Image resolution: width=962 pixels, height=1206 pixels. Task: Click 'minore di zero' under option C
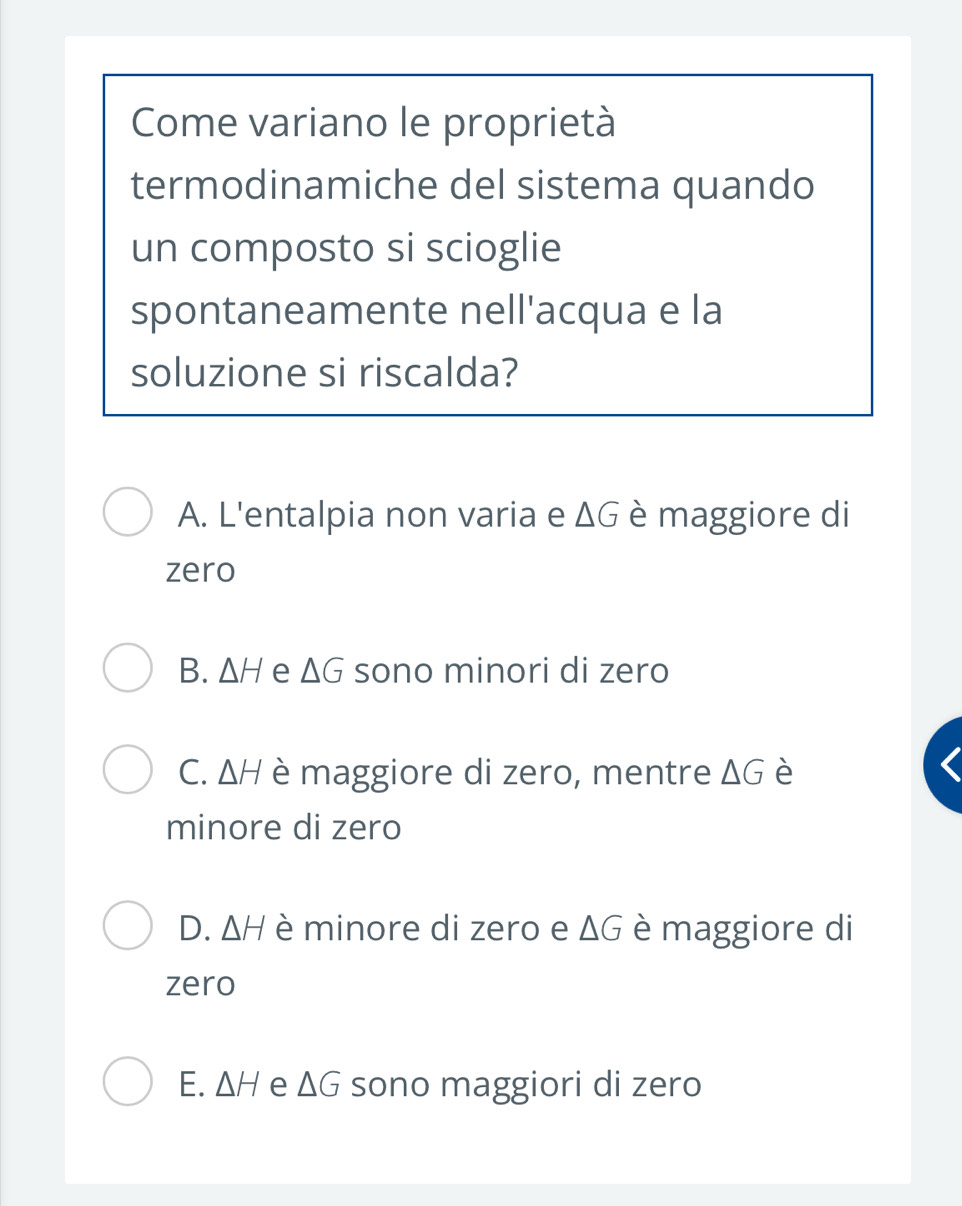coord(284,827)
